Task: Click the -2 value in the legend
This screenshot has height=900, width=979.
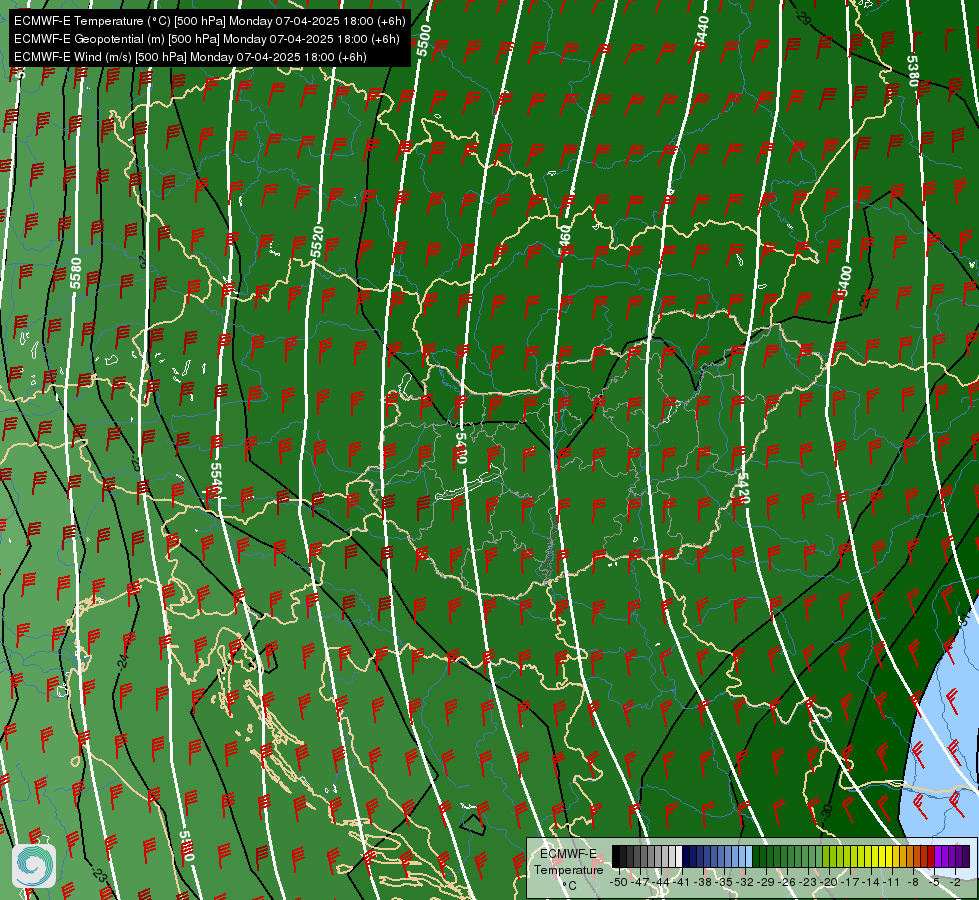Action: point(955,882)
